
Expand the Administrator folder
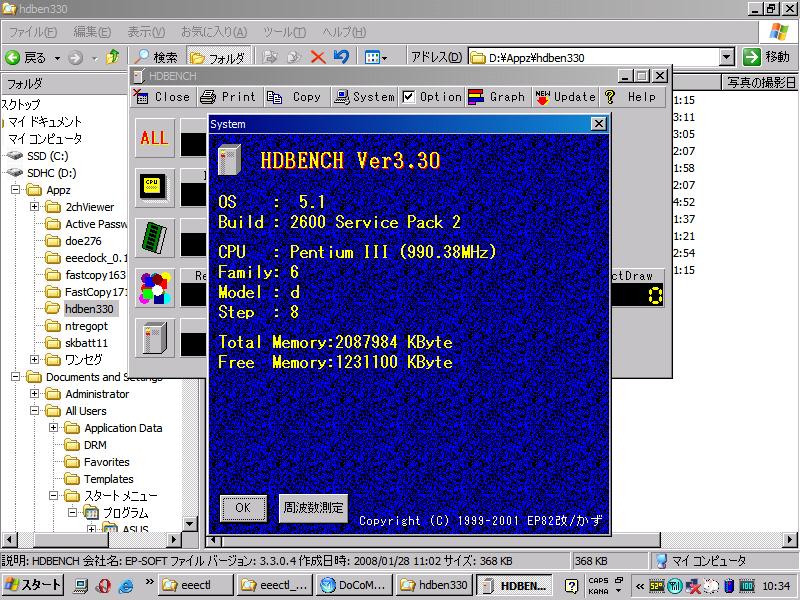coord(35,394)
